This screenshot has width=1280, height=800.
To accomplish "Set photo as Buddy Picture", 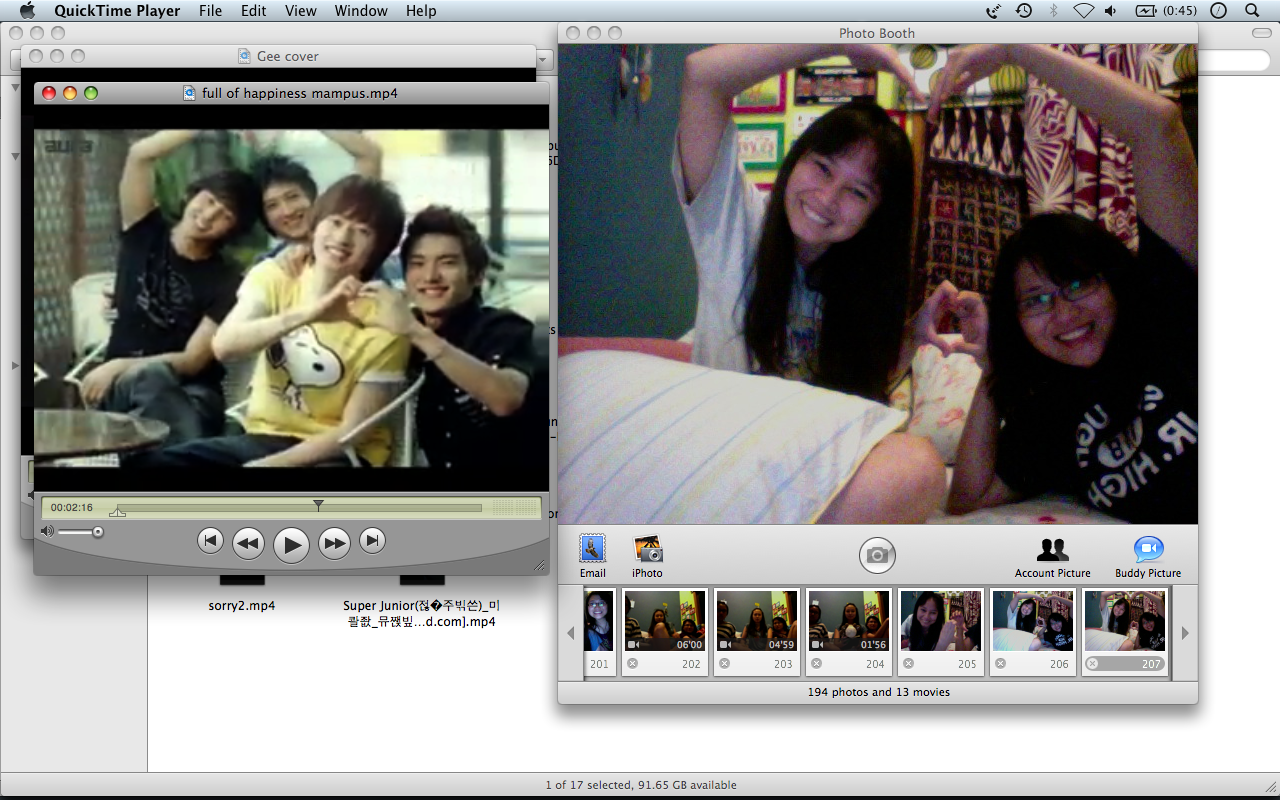I will [1148, 557].
